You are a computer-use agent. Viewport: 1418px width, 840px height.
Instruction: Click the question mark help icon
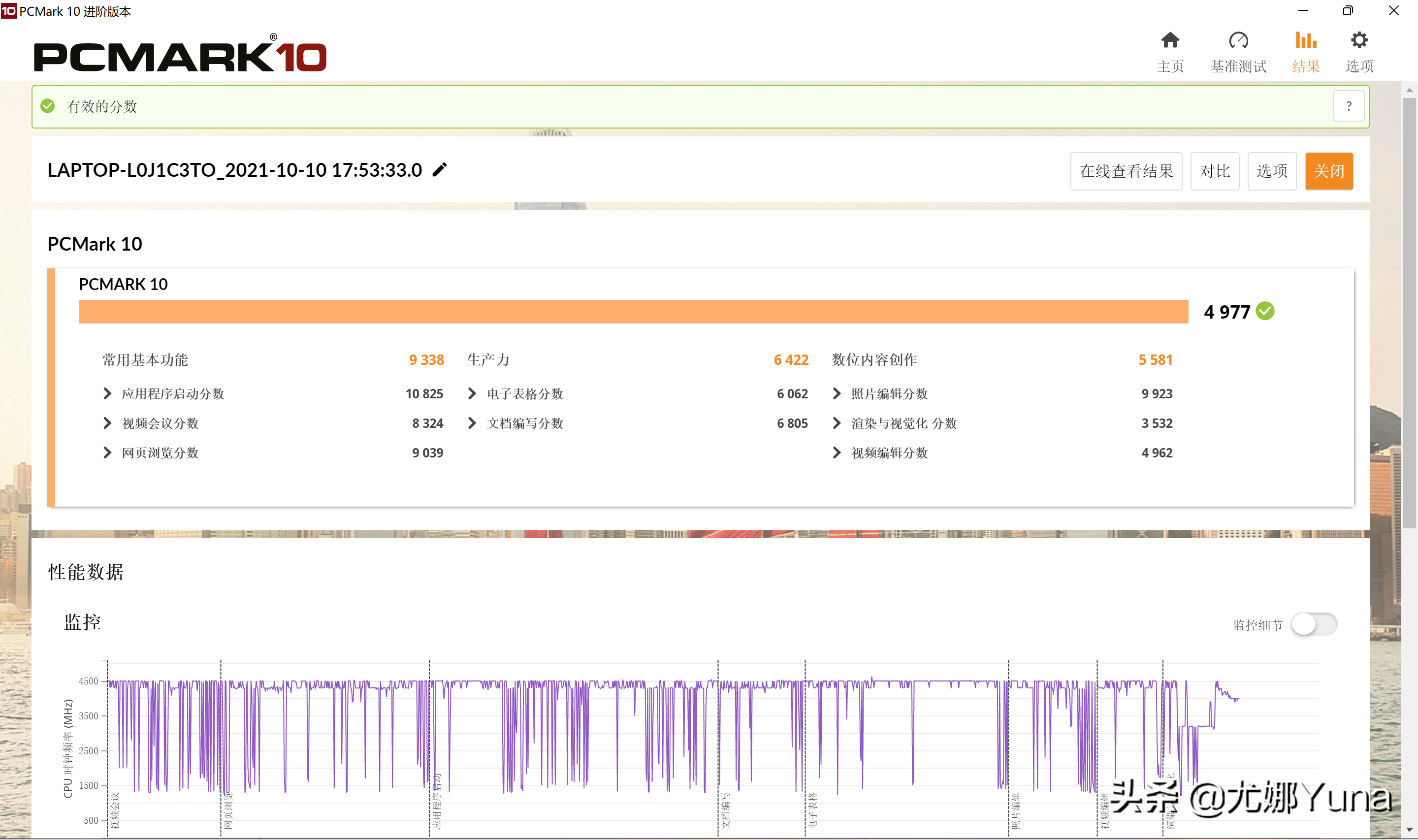(x=1349, y=106)
